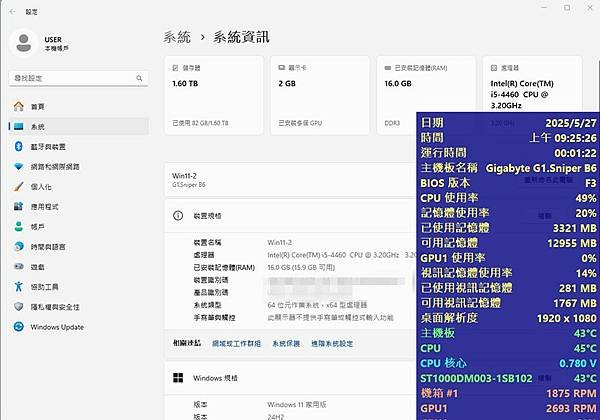The width and height of the screenshot is (600, 420).
Task: Click the 已使用視訊記憶體 281 MB row
Action: (x=508, y=288)
